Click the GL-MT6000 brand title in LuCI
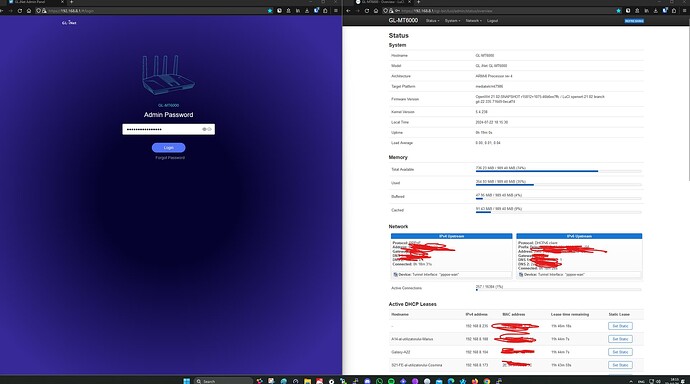Image resolution: width=690 pixels, height=384 pixels. (403, 21)
